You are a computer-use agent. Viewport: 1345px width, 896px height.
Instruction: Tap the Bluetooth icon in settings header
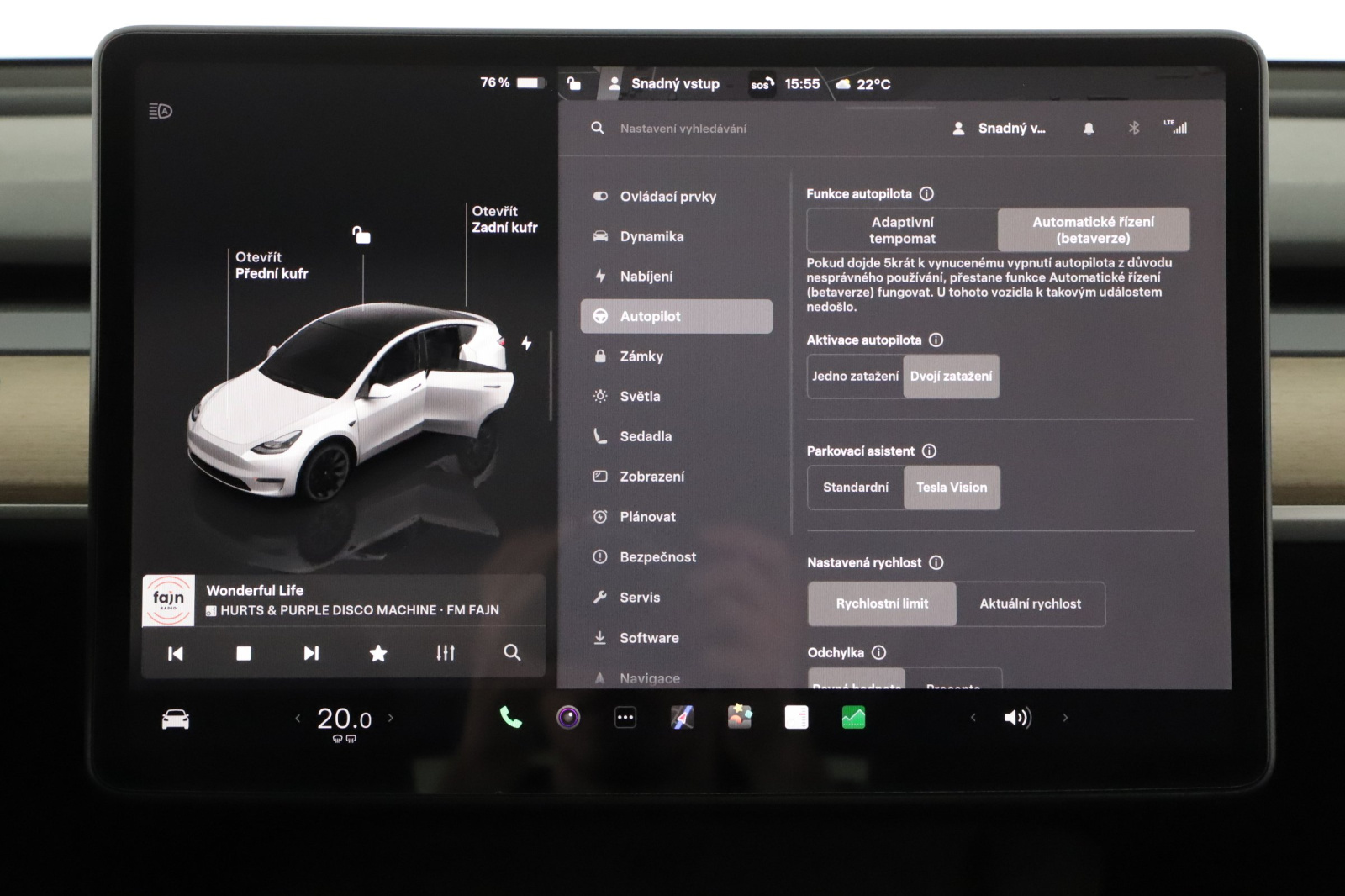pos(1133,129)
